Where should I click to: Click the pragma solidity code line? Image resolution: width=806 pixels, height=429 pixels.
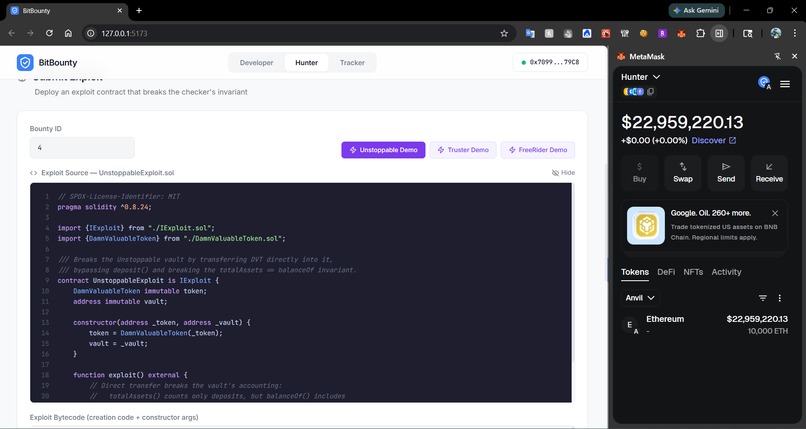[104, 207]
